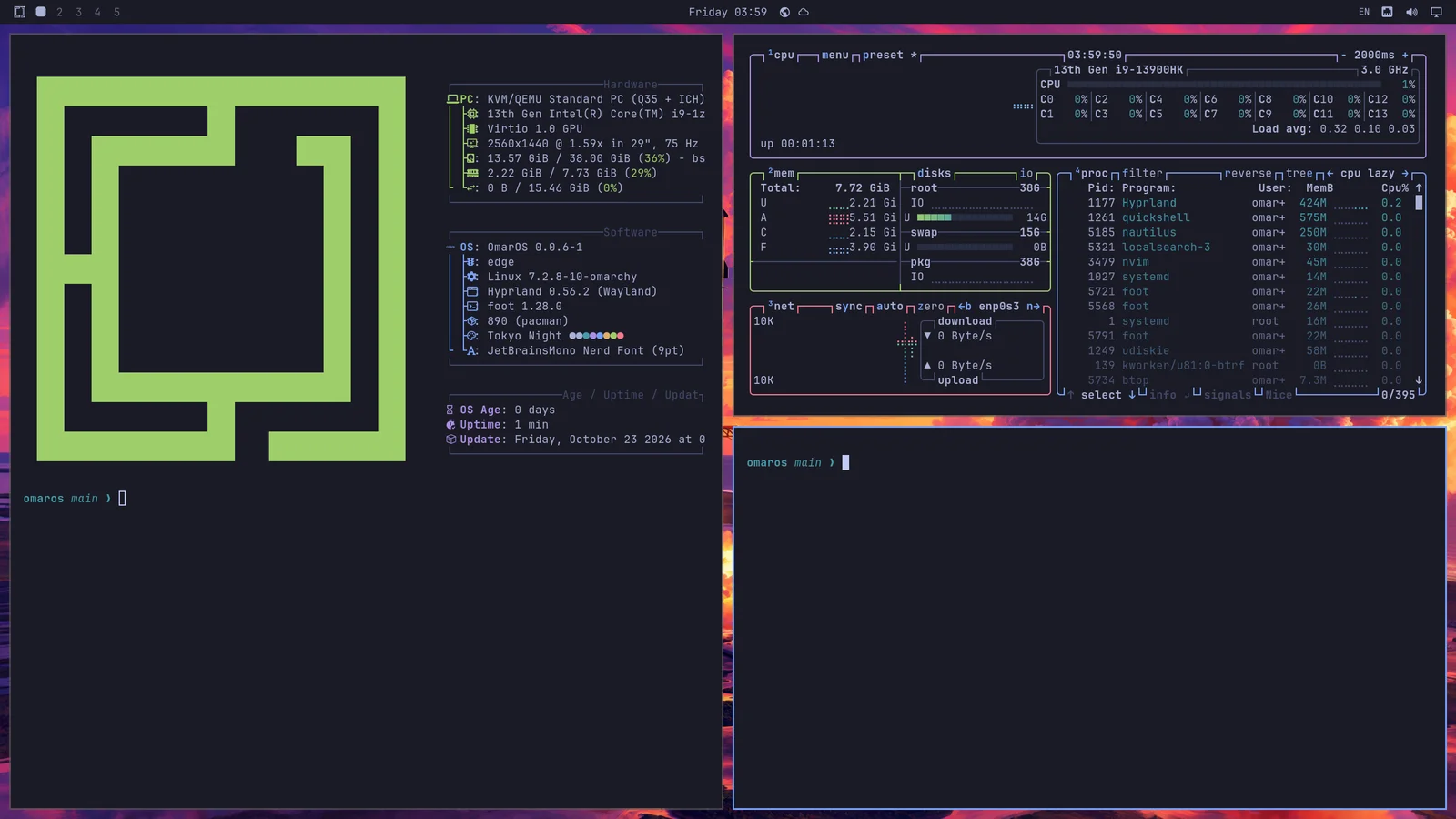Click the green Omarchy logo in fastfetch
The height and width of the screenshot is (819, 1456).
click(x=221, y=268)
